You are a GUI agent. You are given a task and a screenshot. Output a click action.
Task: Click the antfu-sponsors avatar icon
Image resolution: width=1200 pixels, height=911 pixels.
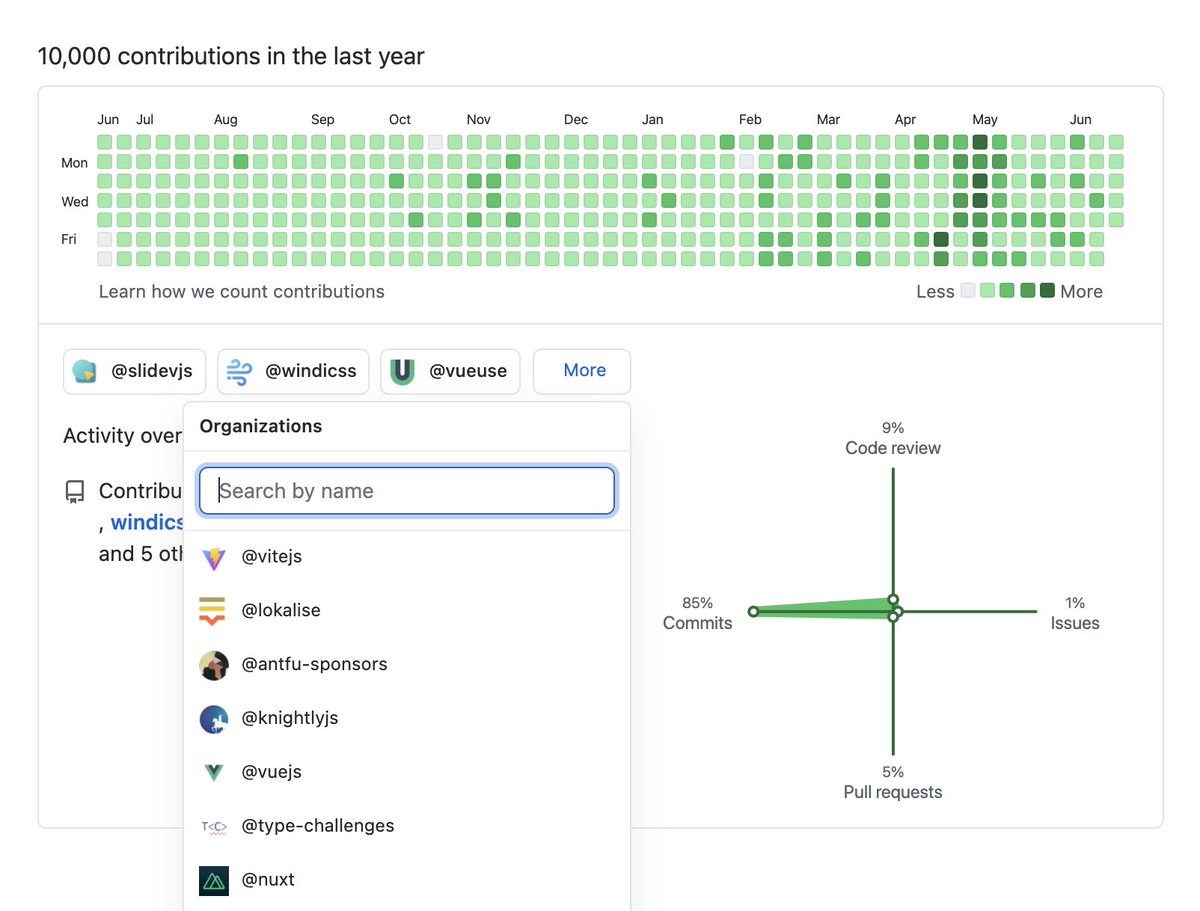click(214, 665)
